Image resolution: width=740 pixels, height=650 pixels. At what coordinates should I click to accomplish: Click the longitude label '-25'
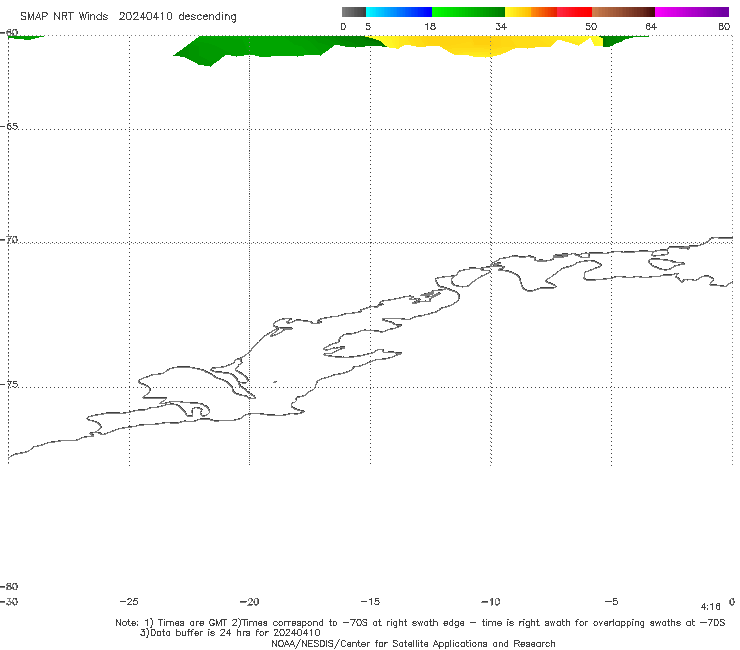[129, 602]
